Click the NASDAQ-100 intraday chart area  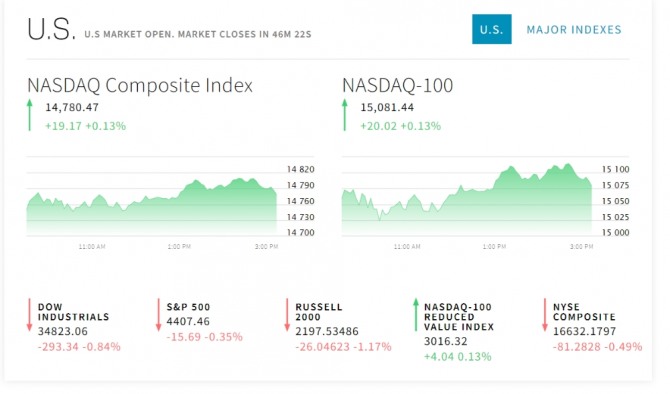467,200
